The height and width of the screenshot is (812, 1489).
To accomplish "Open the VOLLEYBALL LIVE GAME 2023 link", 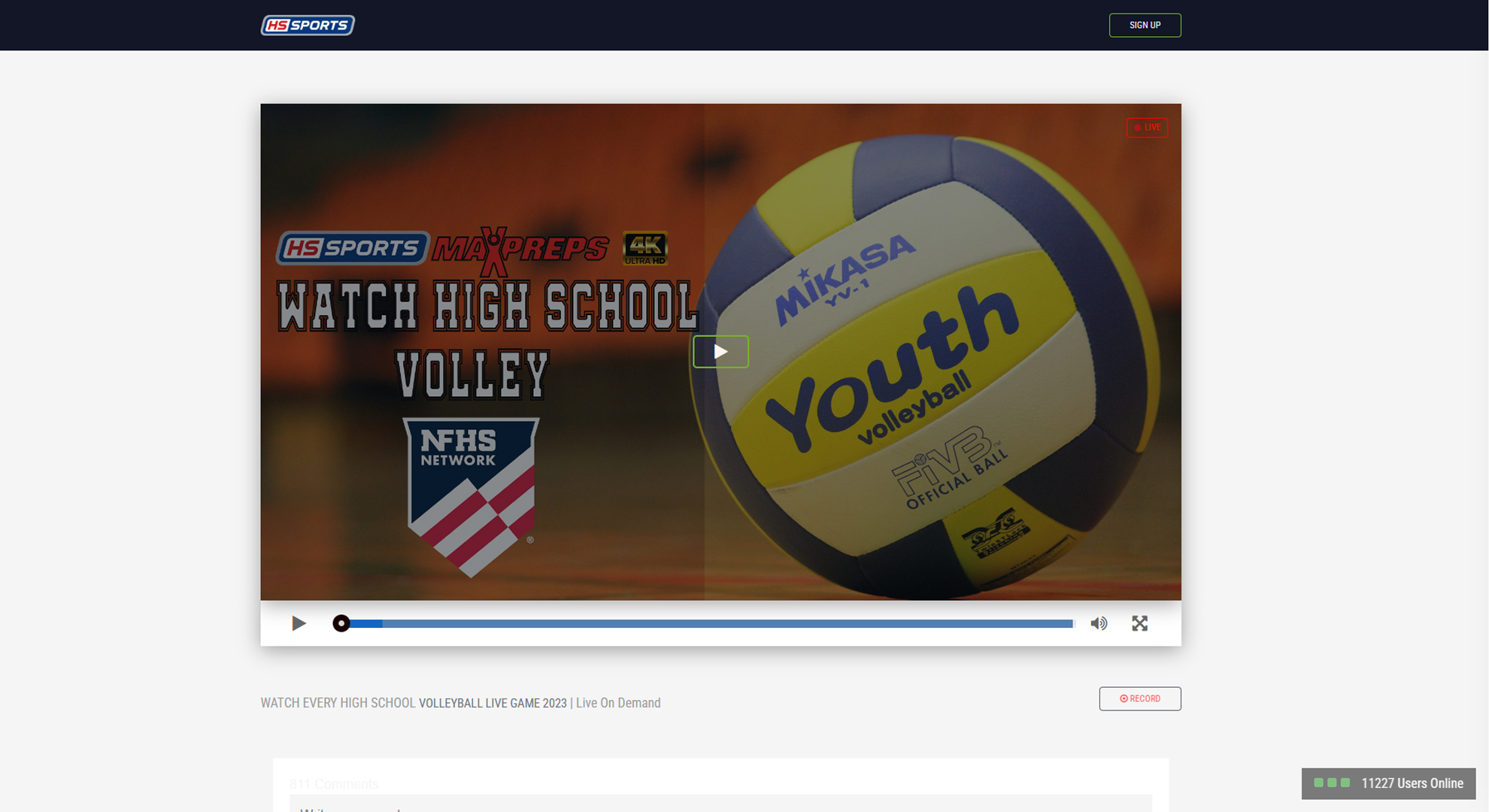I will click(493, 703).
